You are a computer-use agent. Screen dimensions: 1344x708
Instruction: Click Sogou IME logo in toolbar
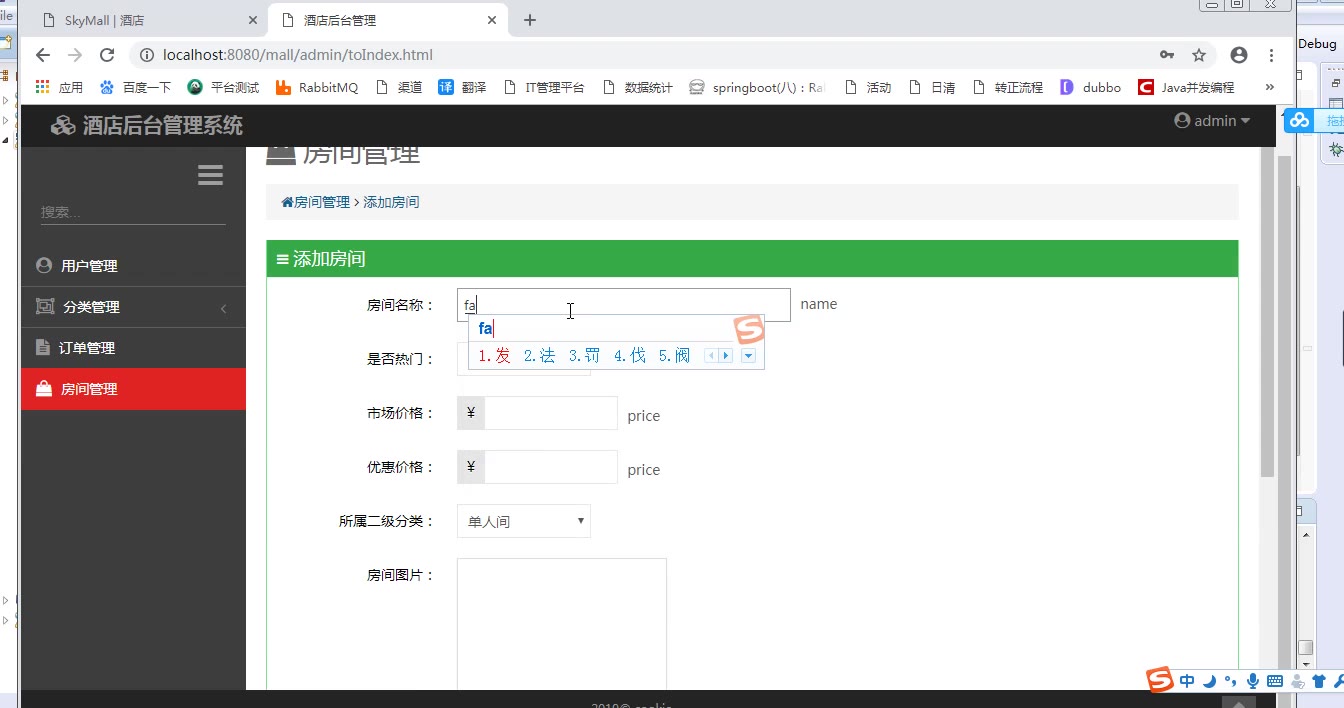pyautogui.click(x=1160, y=679)
